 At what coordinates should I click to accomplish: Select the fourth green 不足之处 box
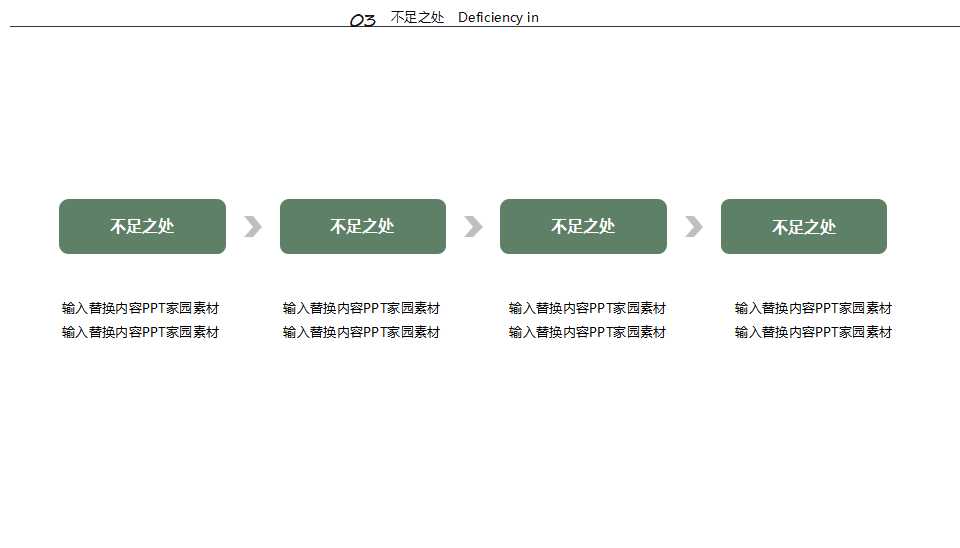click(x=803, y=227)
